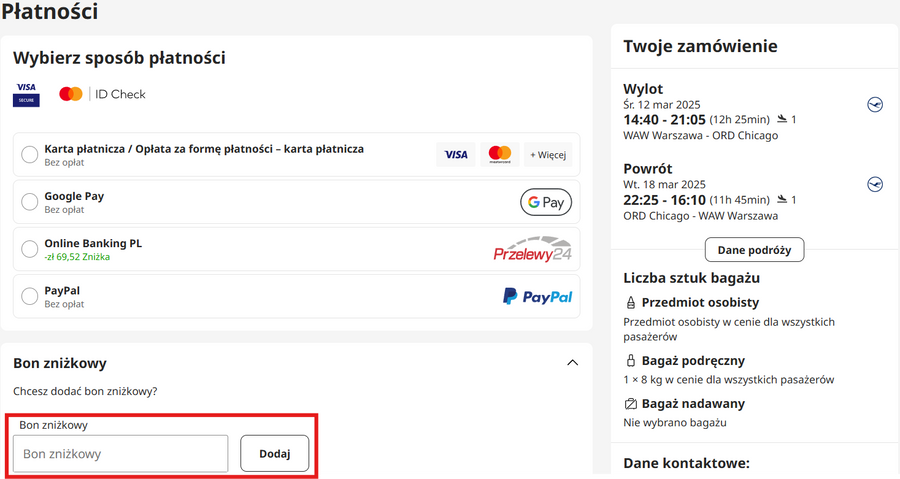Click the airline logo beside Wylot
The image size is (900, 479).
click(x=875, y=104)
